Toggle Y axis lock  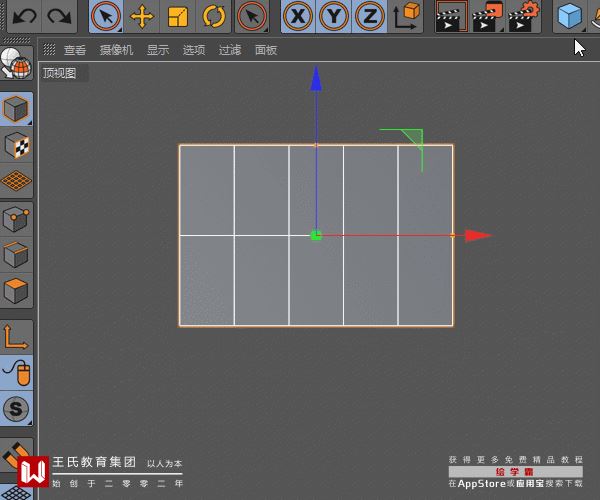334,16
